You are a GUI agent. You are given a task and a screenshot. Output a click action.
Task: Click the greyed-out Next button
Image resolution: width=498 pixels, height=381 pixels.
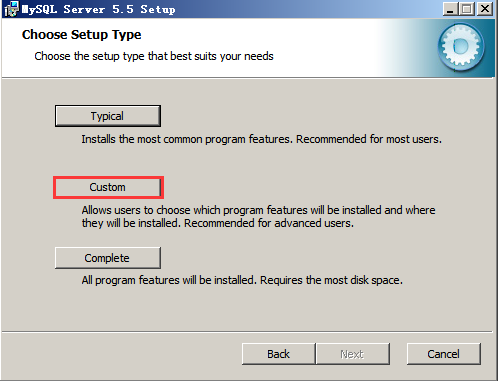point(353,354)
